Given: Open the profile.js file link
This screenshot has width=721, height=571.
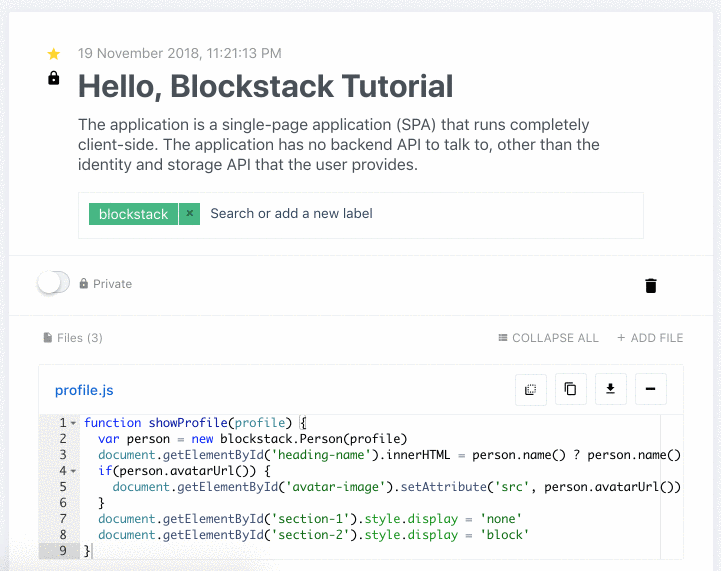Looking at the screenshot, I should (84, 390).
